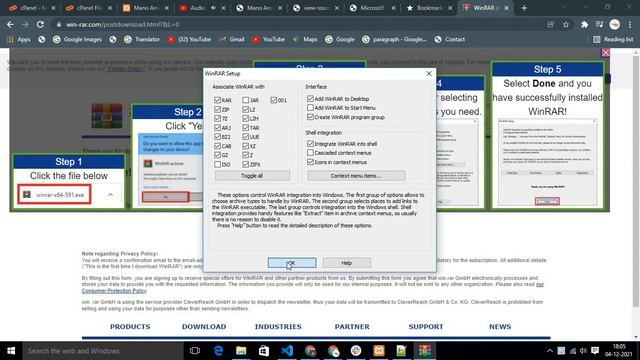Image resolution: width=640 pixels, height=360 pixels.
Task: Check the ISO association checkbox
Action: click(x=217, y=164)
